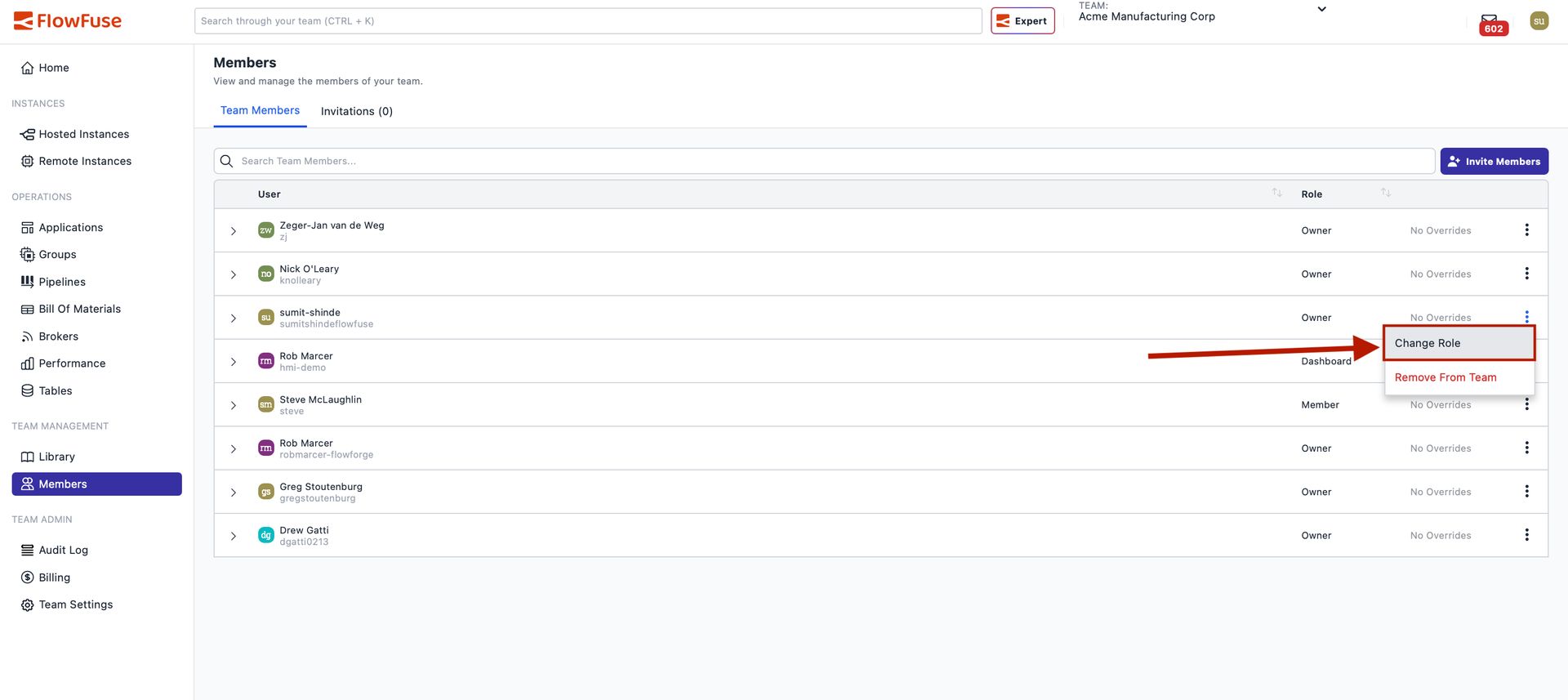Click the Expert mode button
This screenshot has width=1568, height=700.
pos(1022,21)
